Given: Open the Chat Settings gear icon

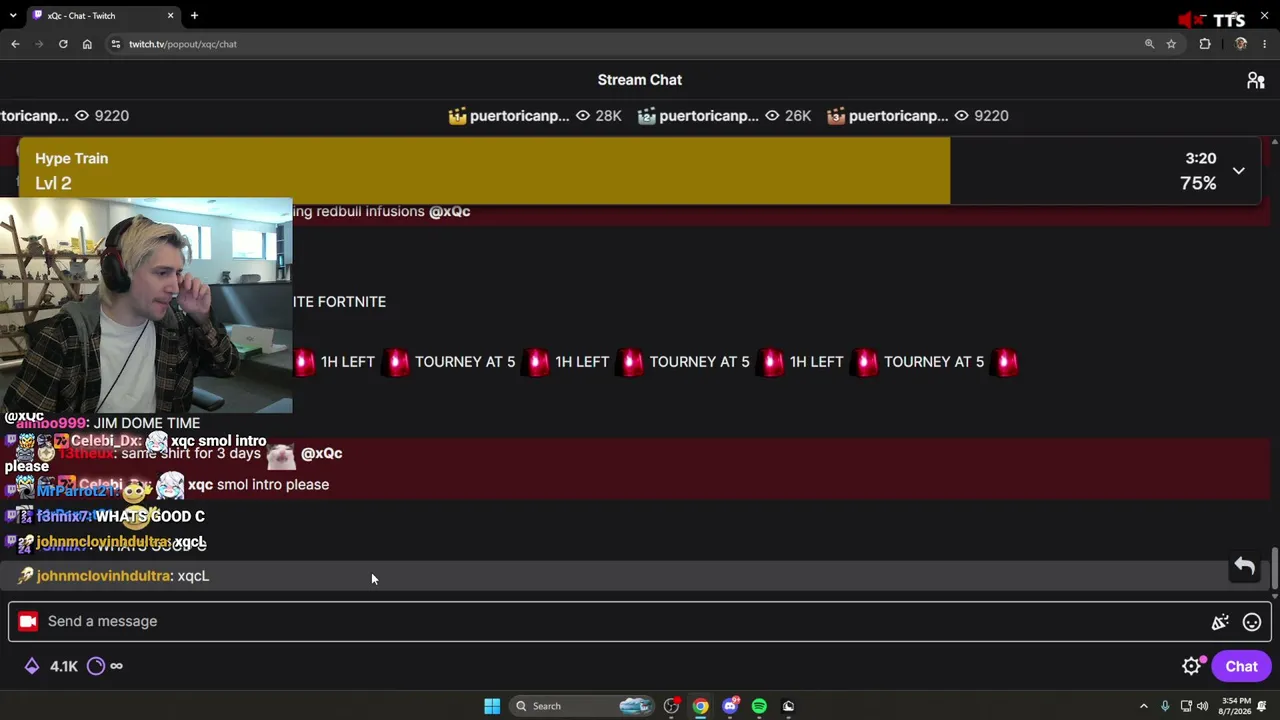Looking at the screenshot, I should tap(1191, 666).
